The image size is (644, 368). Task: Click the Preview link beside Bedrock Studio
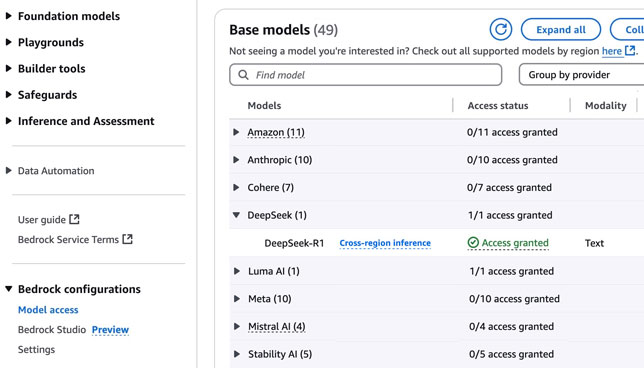[x=110, y=329]
